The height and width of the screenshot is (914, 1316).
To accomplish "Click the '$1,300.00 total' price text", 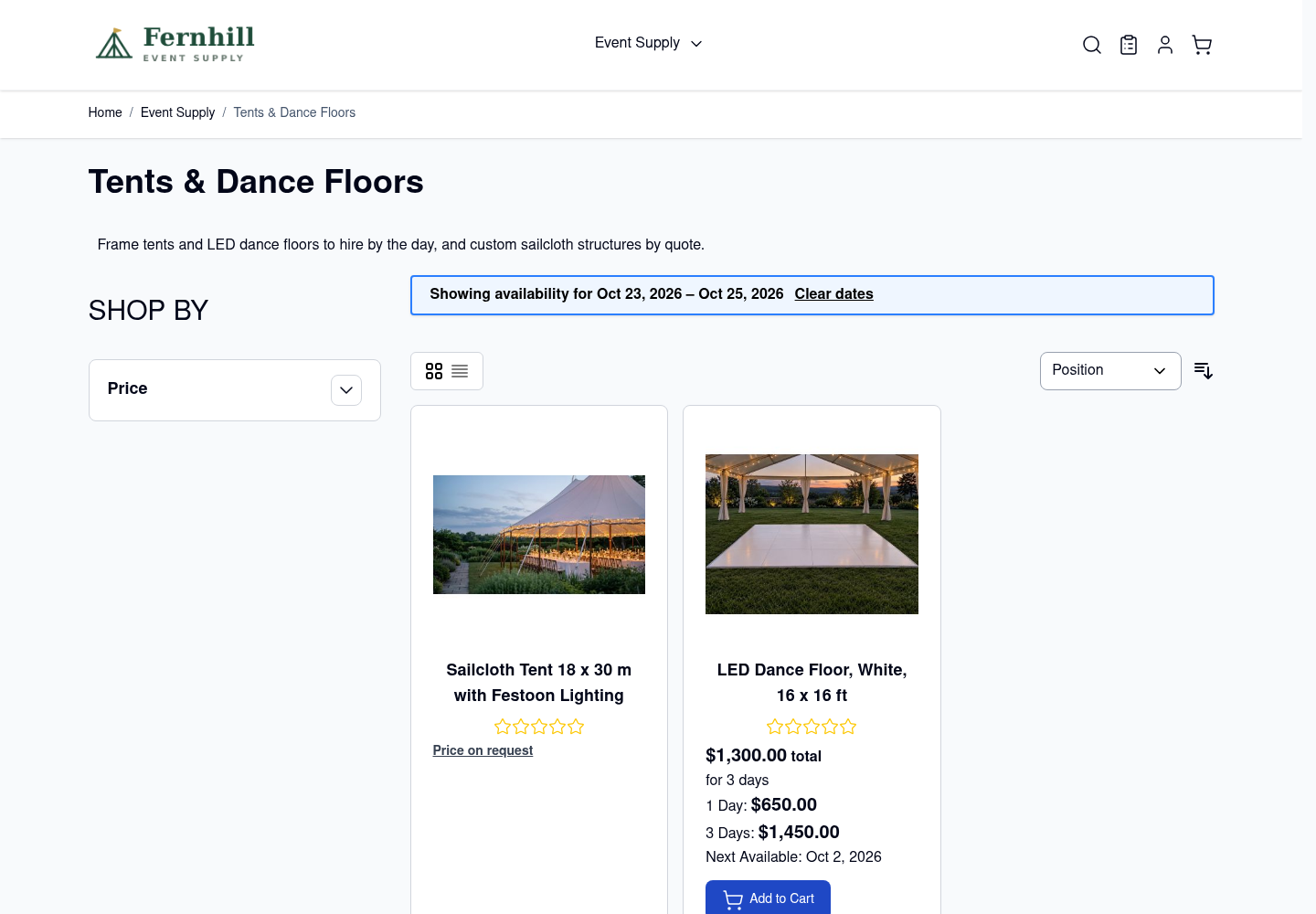I will click(x=763, y=756).
